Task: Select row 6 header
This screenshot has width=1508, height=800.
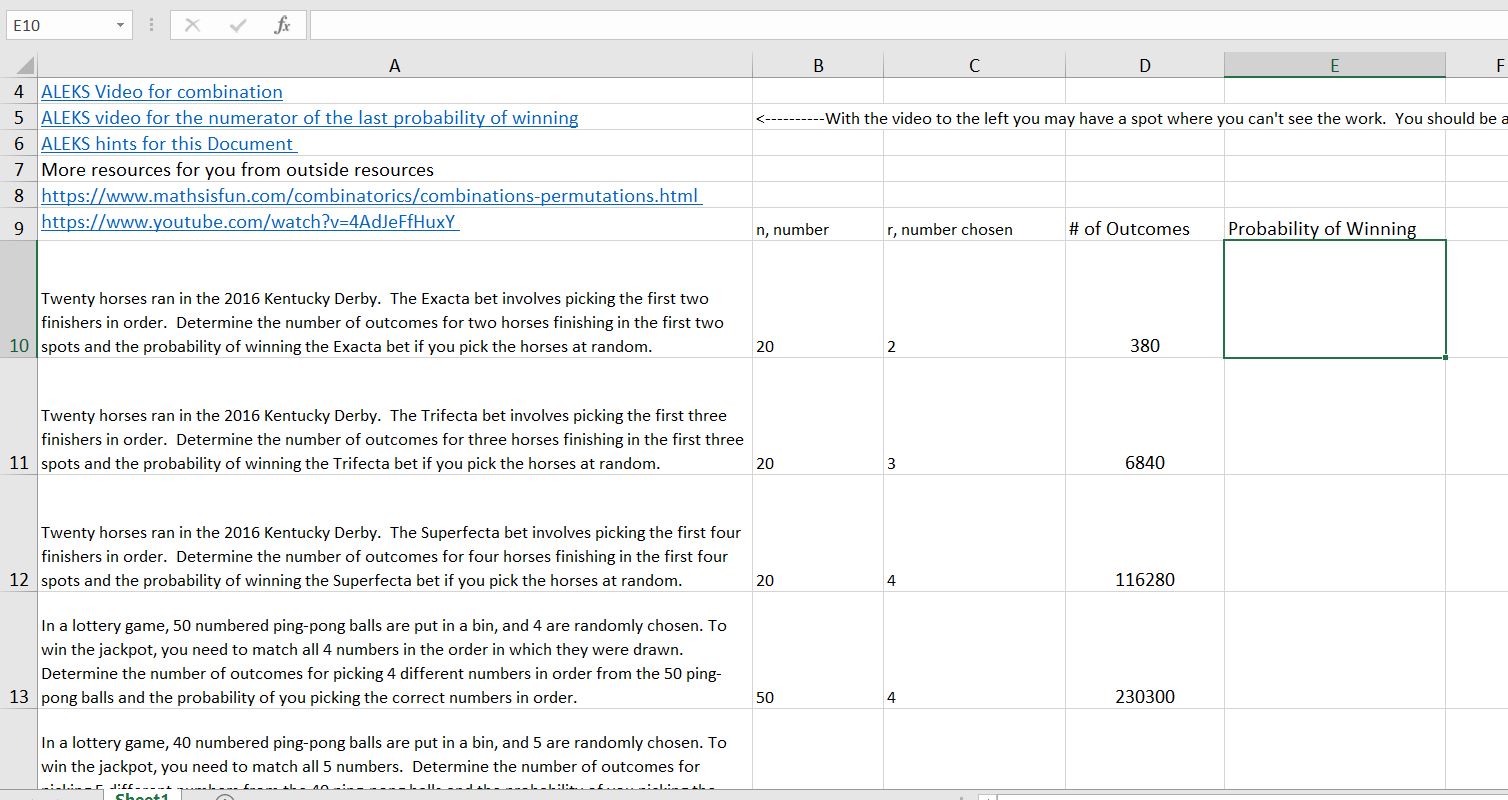Action: point(19,144)
